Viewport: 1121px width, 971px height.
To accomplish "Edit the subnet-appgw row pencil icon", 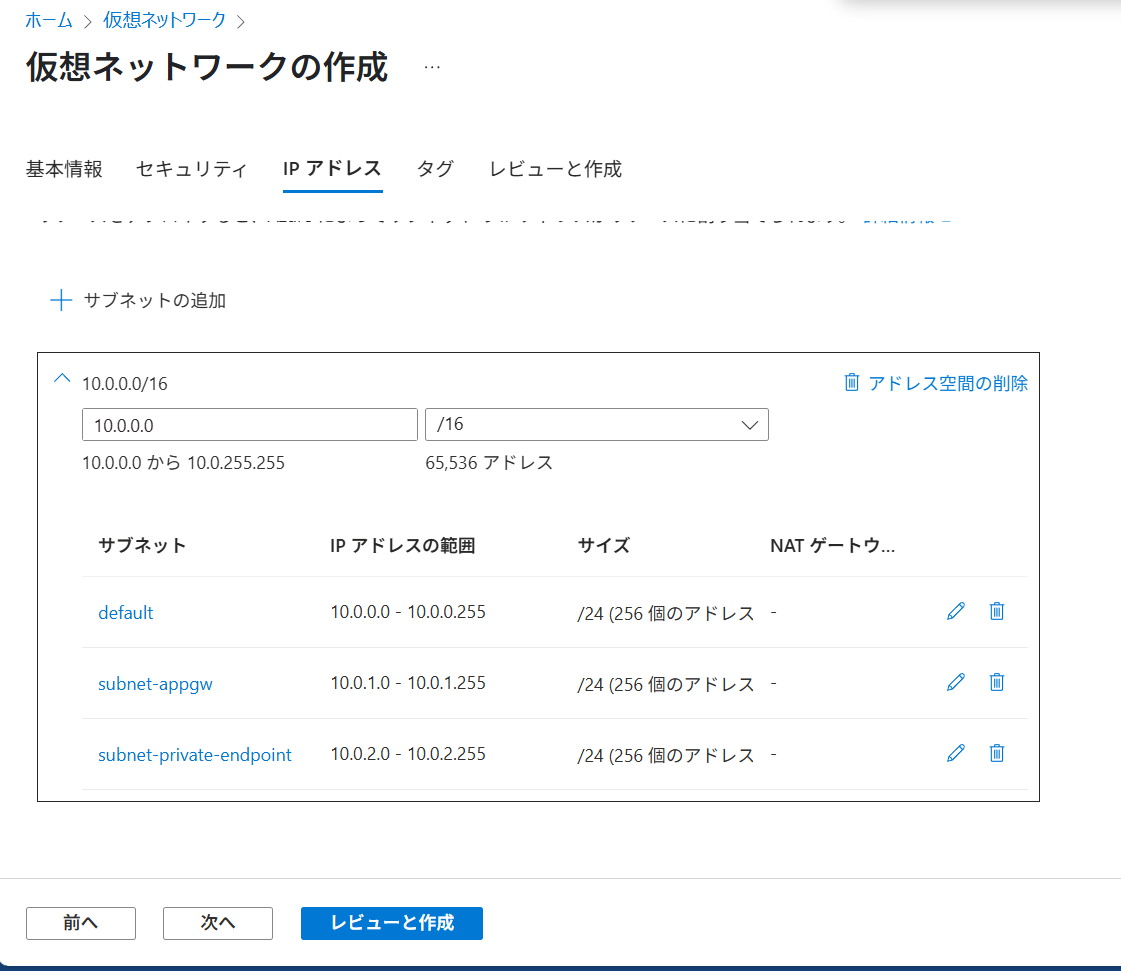I will pyautogui.click(x=956, y=682).
